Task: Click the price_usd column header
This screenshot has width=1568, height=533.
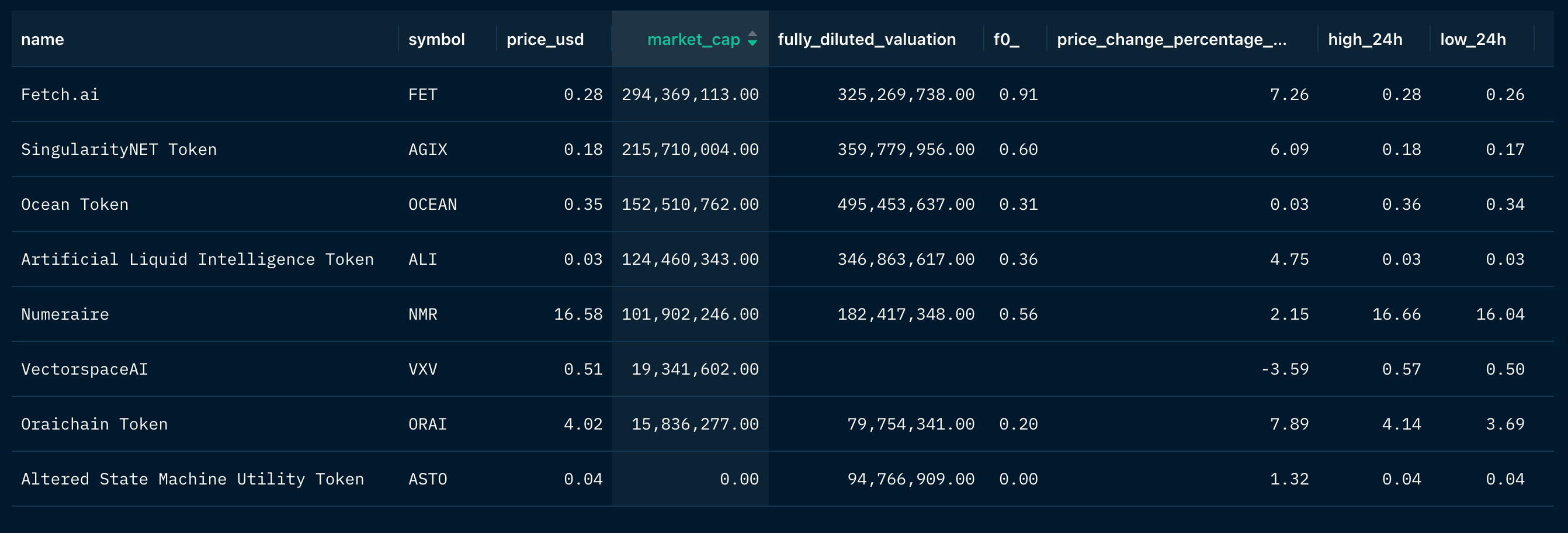Action: point(545,40)
